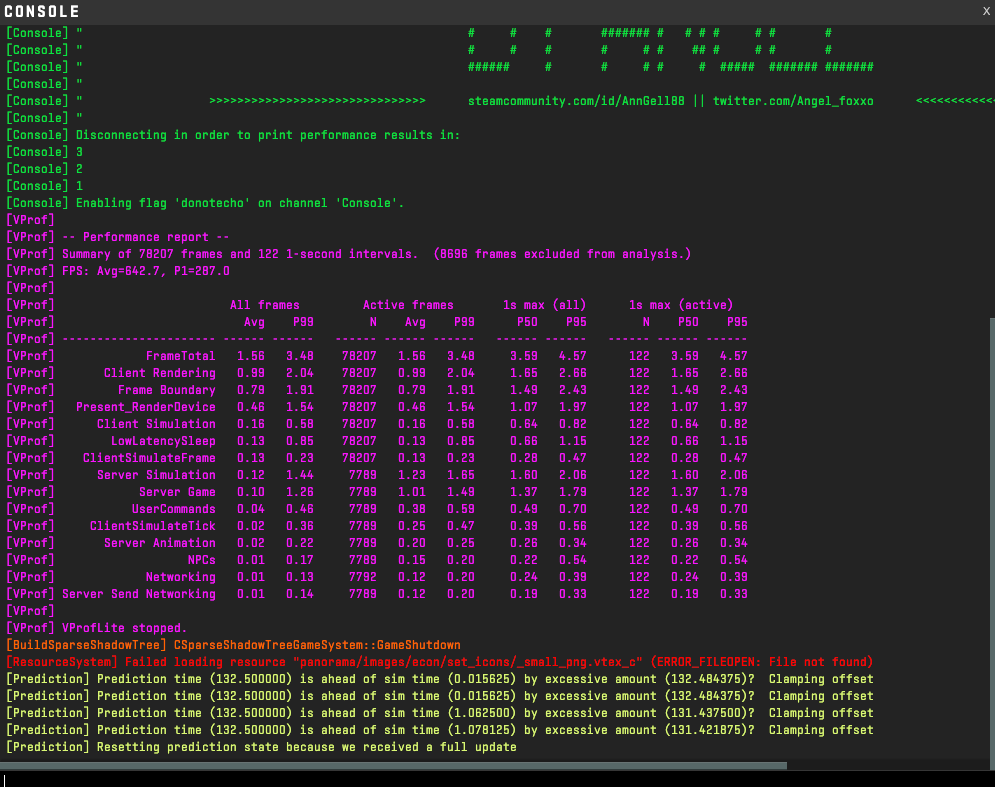The width and height of the screenshot is (995, 787).
Task: Click 'Disconnecting in order to print performance results'
Action: [267, 135]
